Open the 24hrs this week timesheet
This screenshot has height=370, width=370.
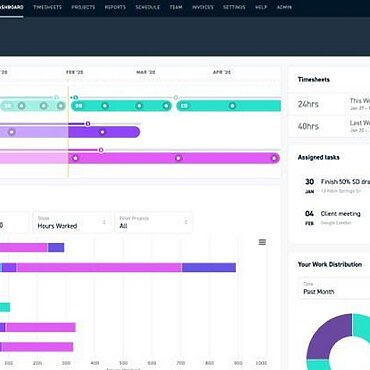point(329,104)
